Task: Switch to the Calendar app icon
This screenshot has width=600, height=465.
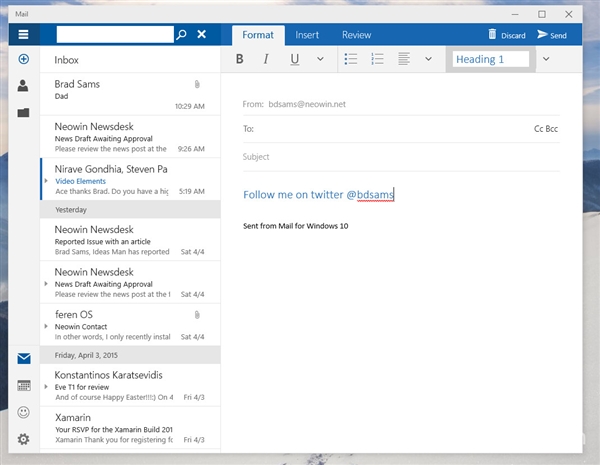Action: click(x=23, y=385)
